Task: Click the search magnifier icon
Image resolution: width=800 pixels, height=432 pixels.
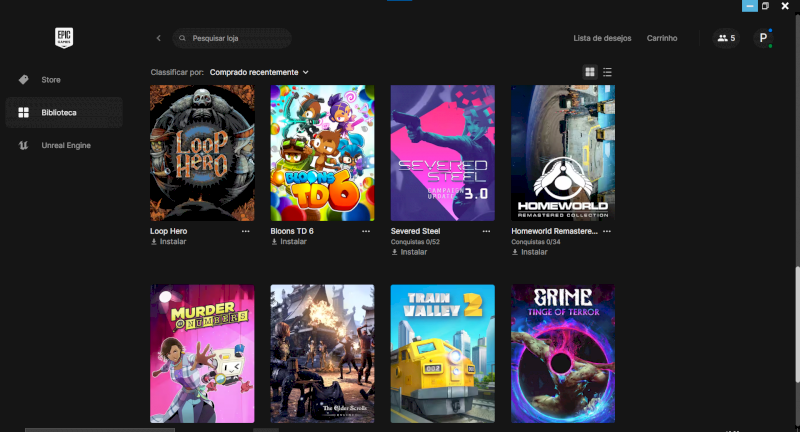Action: coord(182,38)
